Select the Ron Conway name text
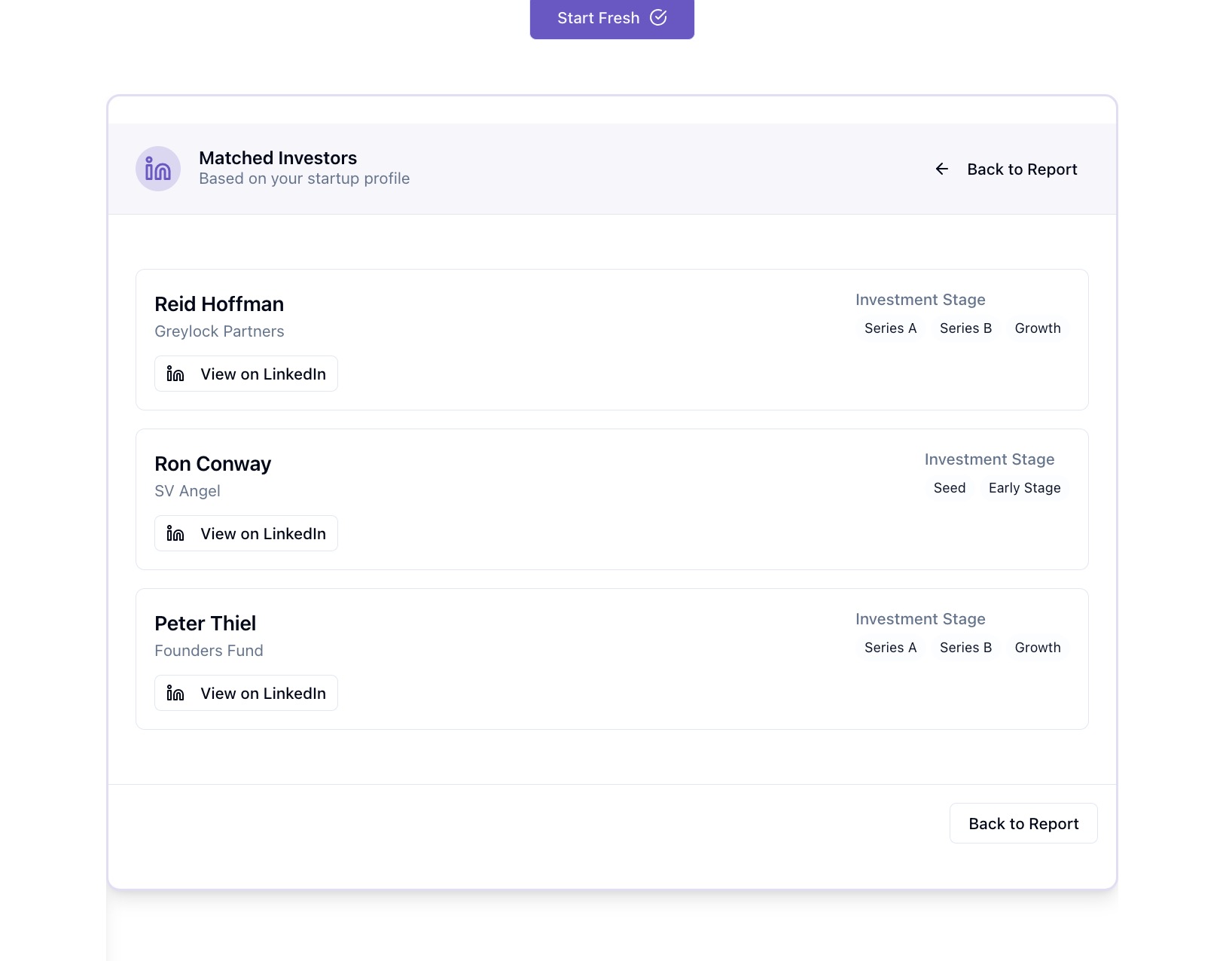The width and height of the screenshot is (1232, 961). [212, 464]
